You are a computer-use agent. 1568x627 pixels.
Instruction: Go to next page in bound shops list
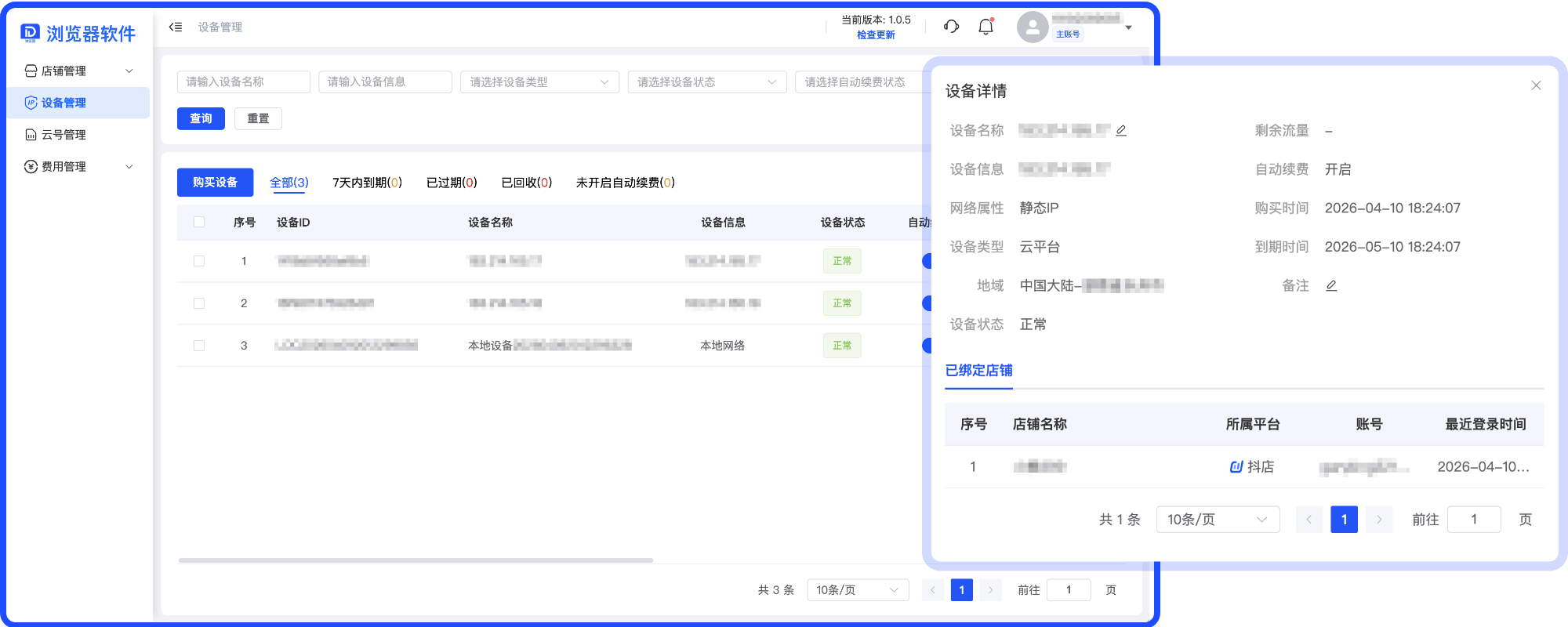[1379, 520]
